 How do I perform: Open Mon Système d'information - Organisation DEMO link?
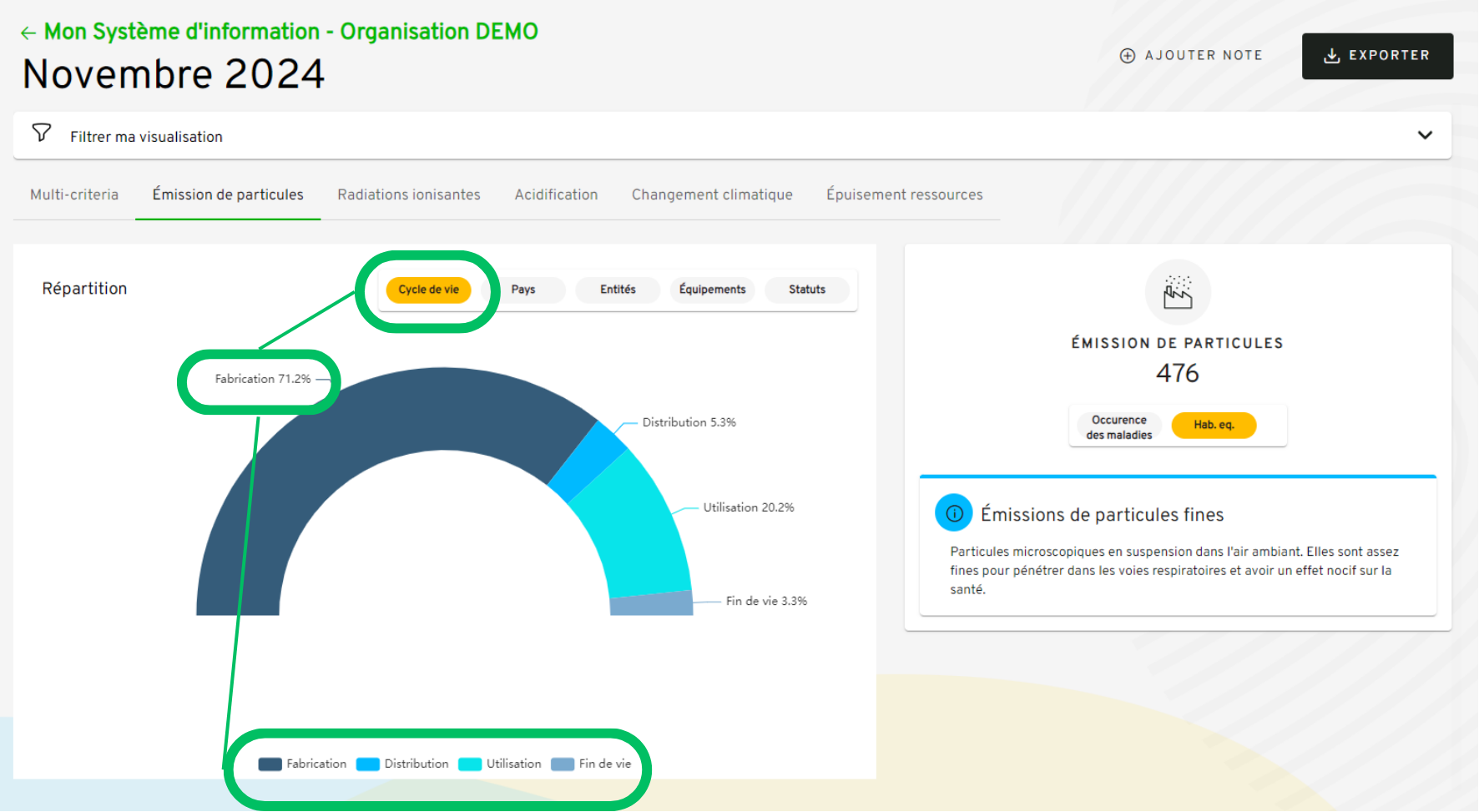click(x=290, y=32)
